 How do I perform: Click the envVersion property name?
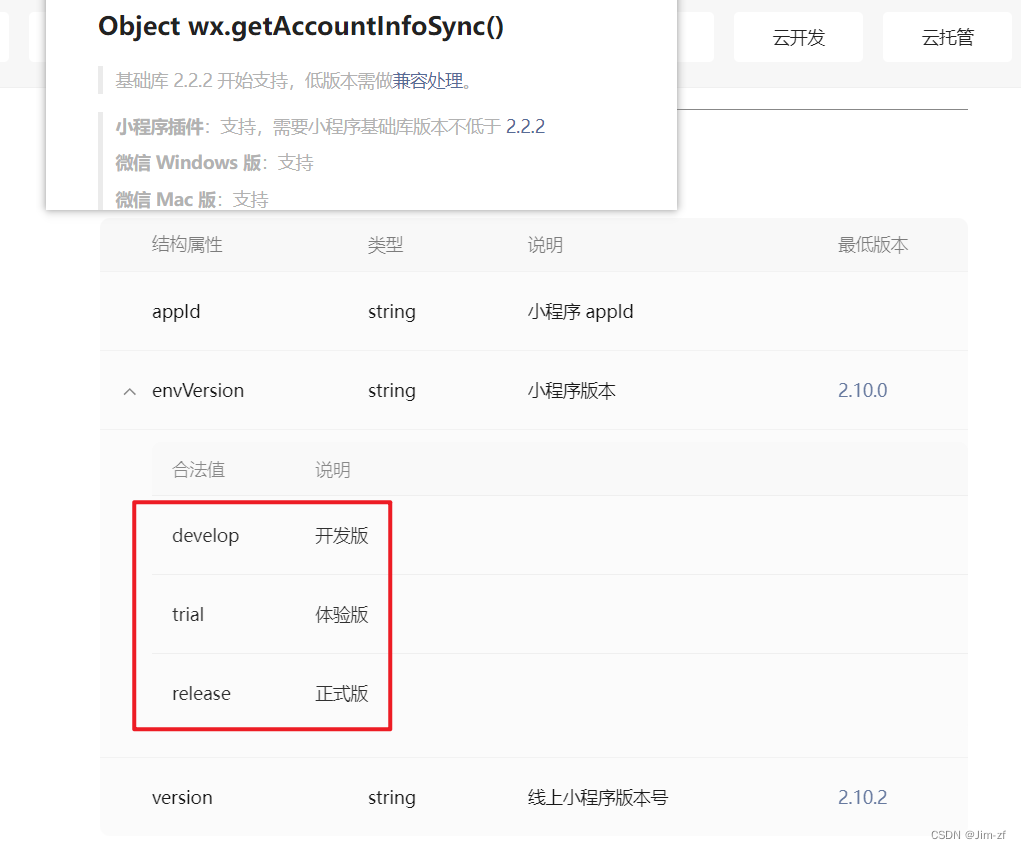pos(198,391)
